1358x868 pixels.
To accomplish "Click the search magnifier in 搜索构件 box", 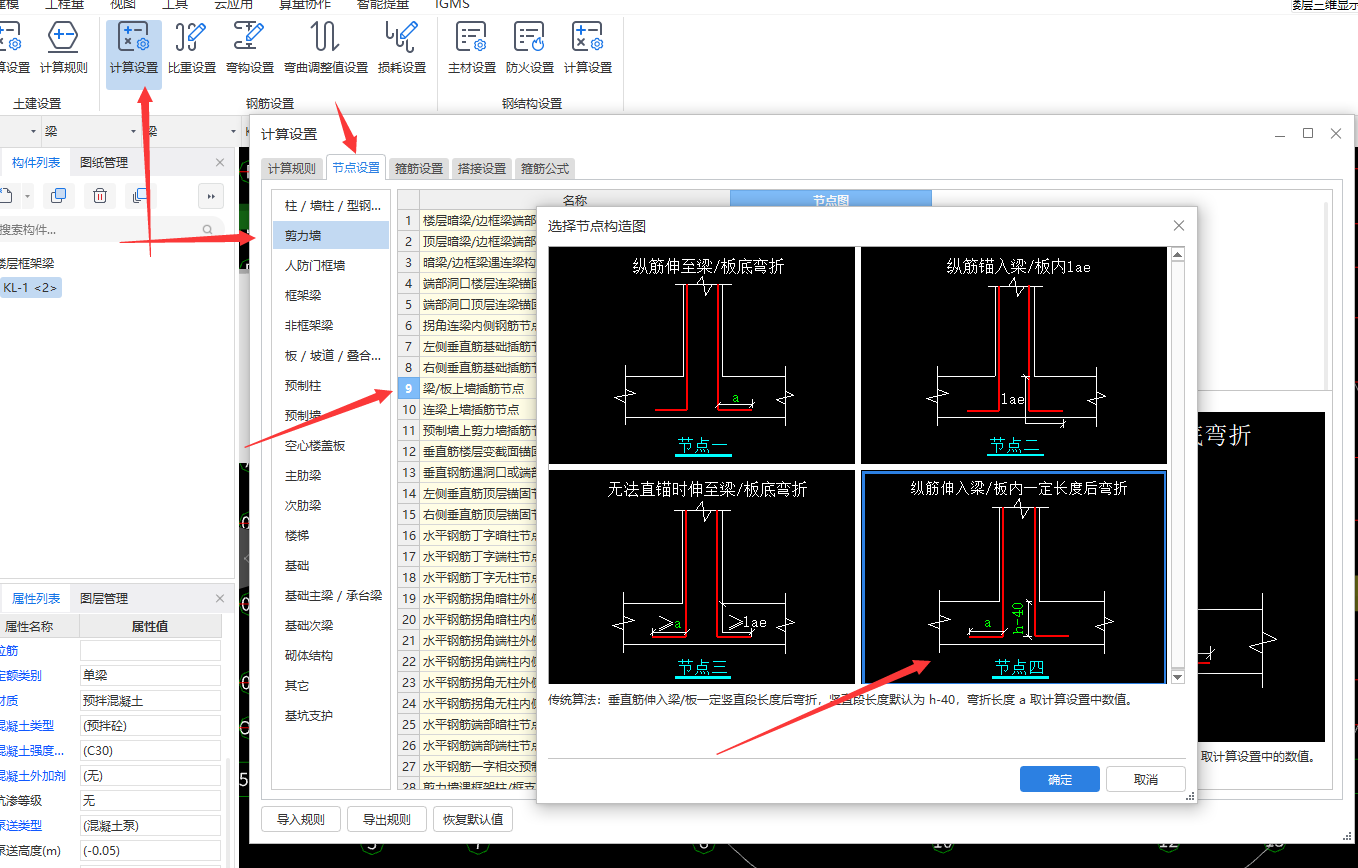I will (x=207, y=229).
